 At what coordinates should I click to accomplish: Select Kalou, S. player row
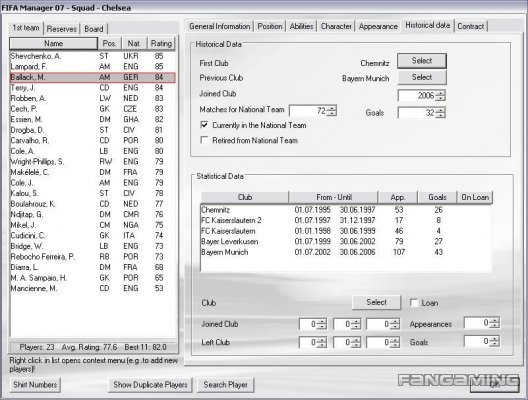93,193
